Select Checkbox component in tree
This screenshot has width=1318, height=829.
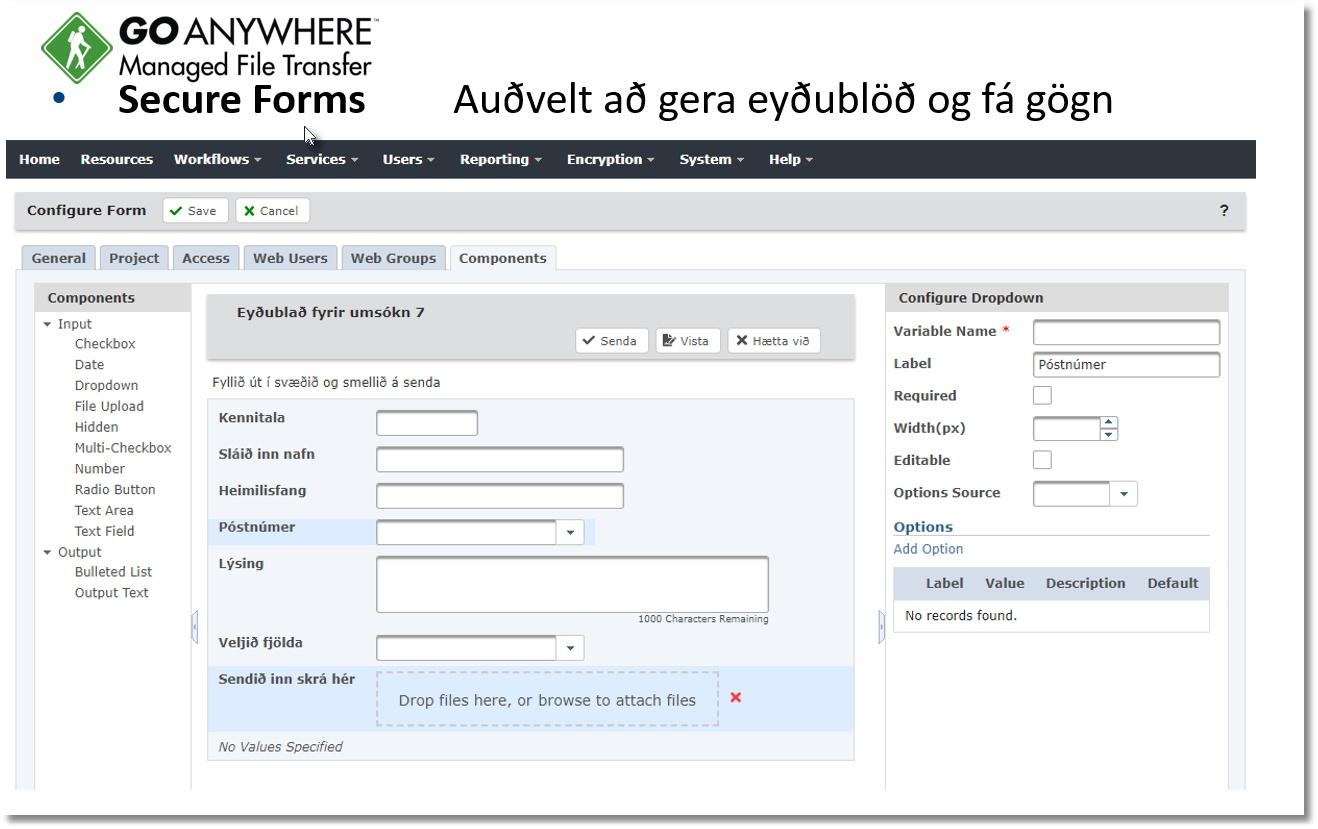105,344
